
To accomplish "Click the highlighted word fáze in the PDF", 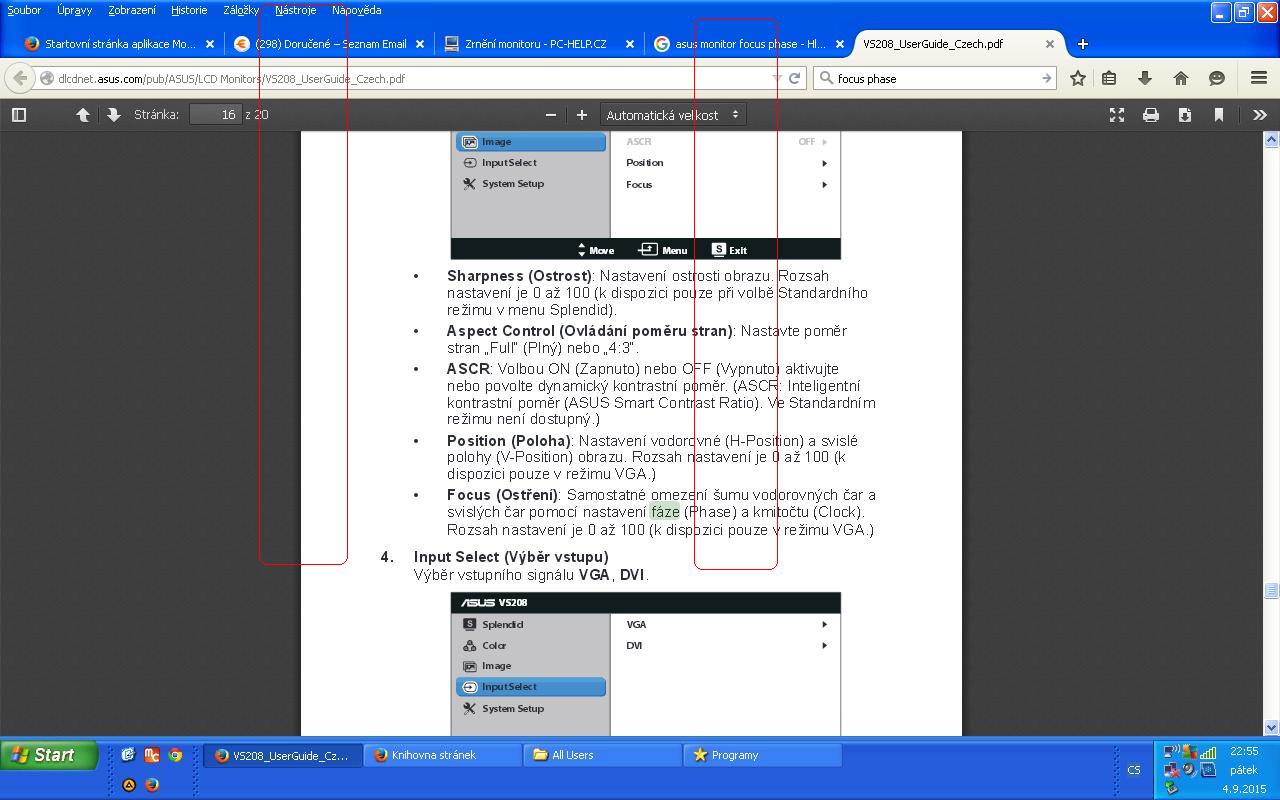I will point(665,512).
